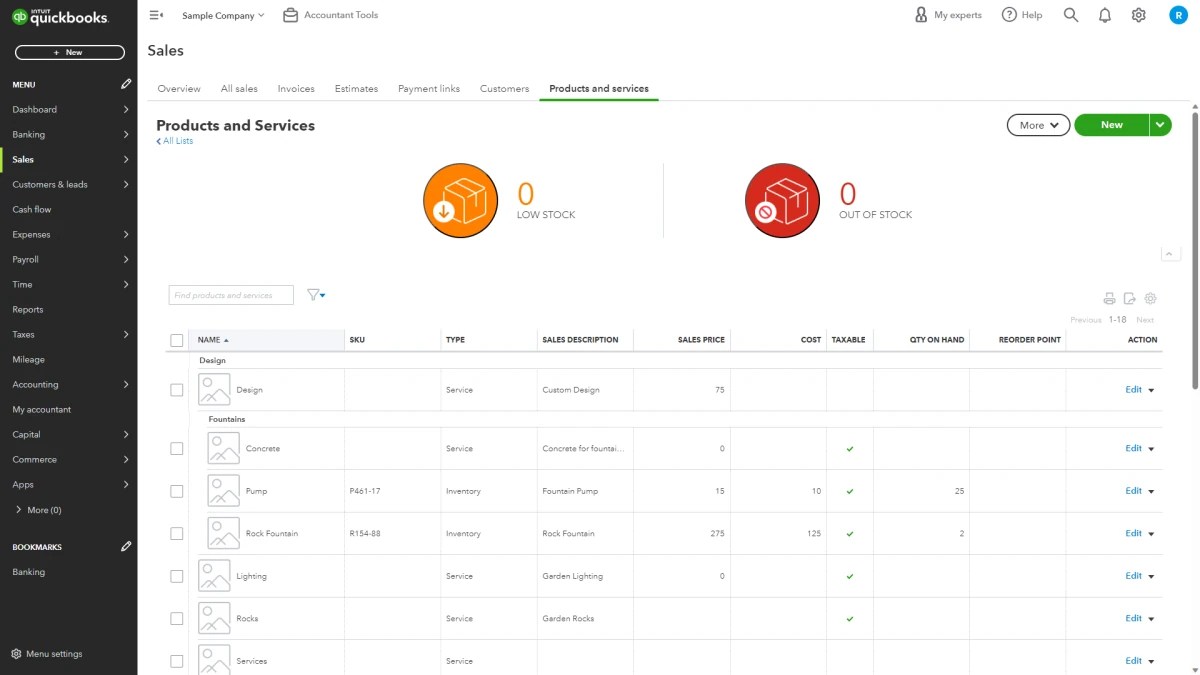Open the Sample Company dropdown
Image resolution: width=1200 pixels, height=675 pixels.
pyautogui.click(x=221, y=14)
